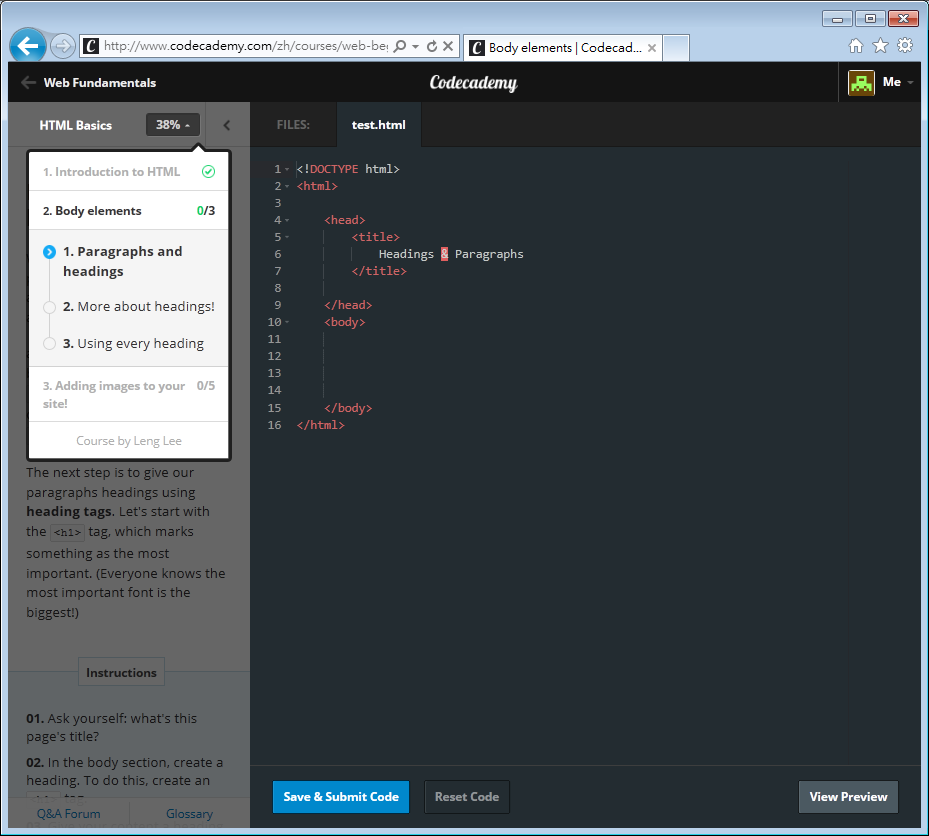Click the Codecademy favicon in the address bar
The image size is (929, 836).
click(x=91, y=46)
